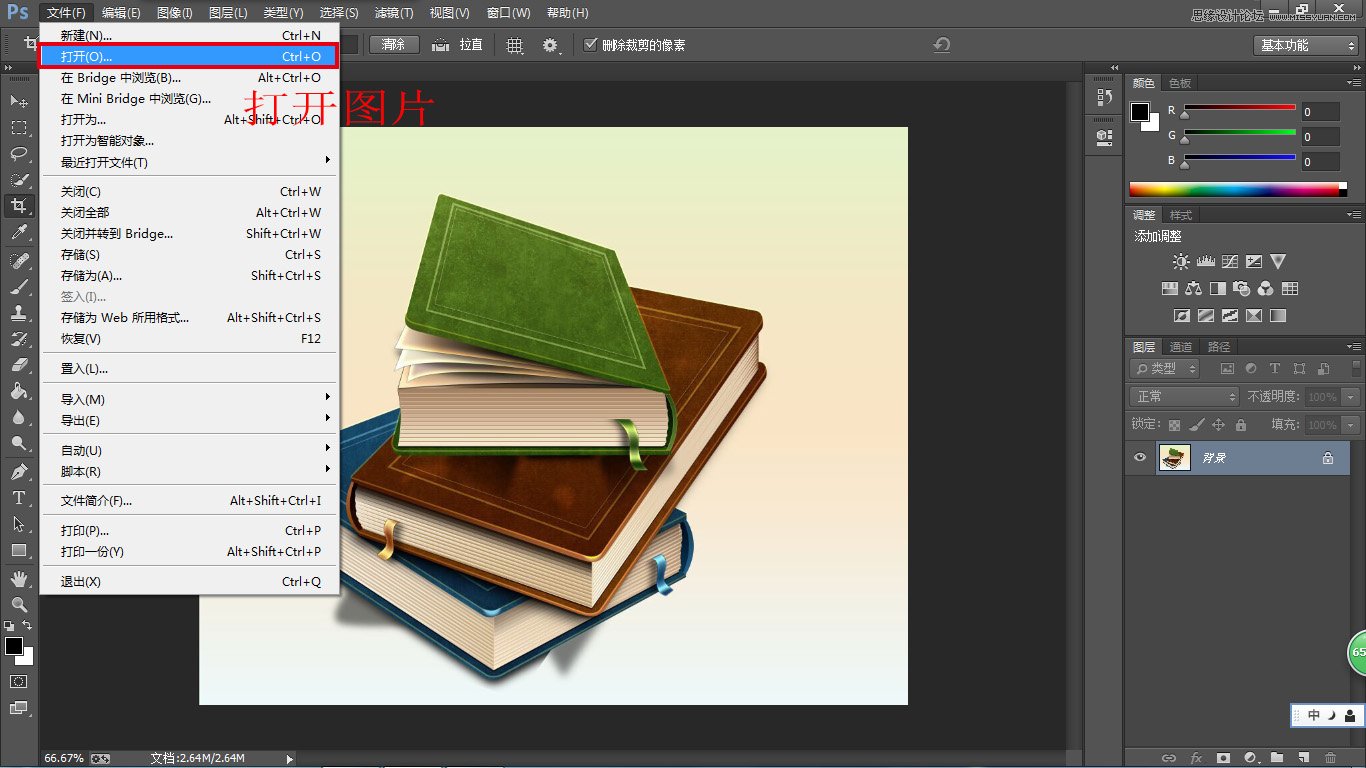Select the Eraser tool
This screenshot has height=768, width=1366.
19,365
